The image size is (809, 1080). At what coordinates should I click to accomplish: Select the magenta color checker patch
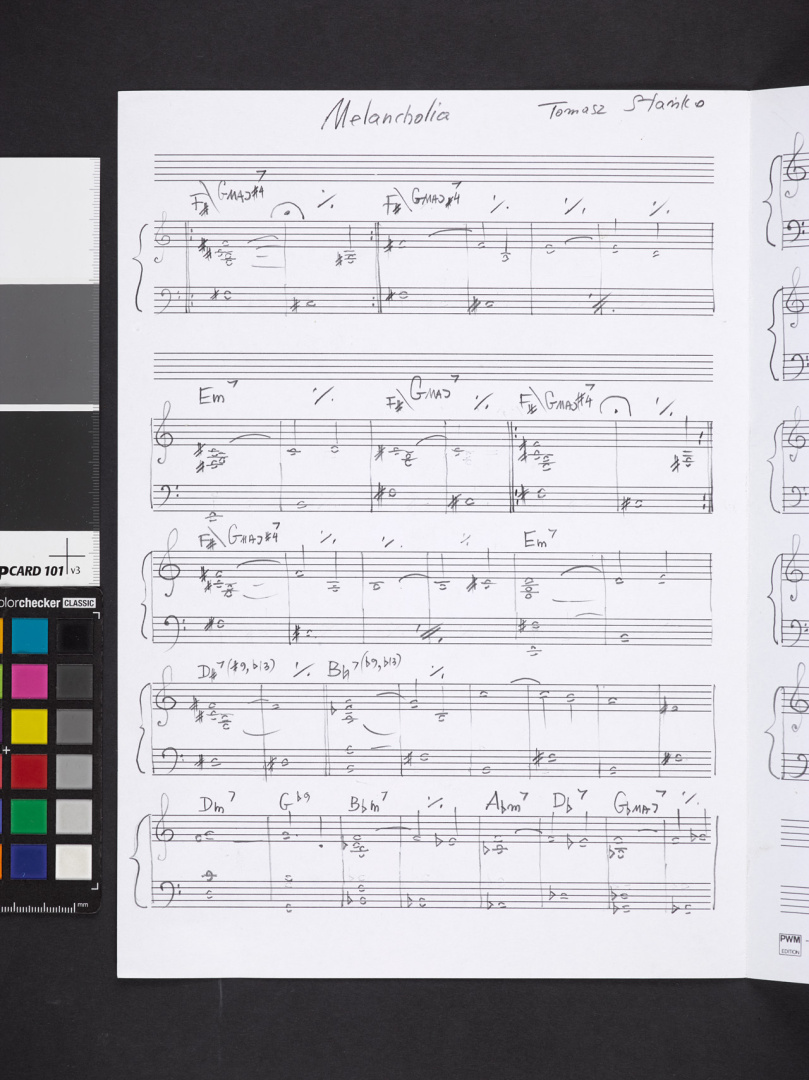pyautogui.click(x=30, y=681)
